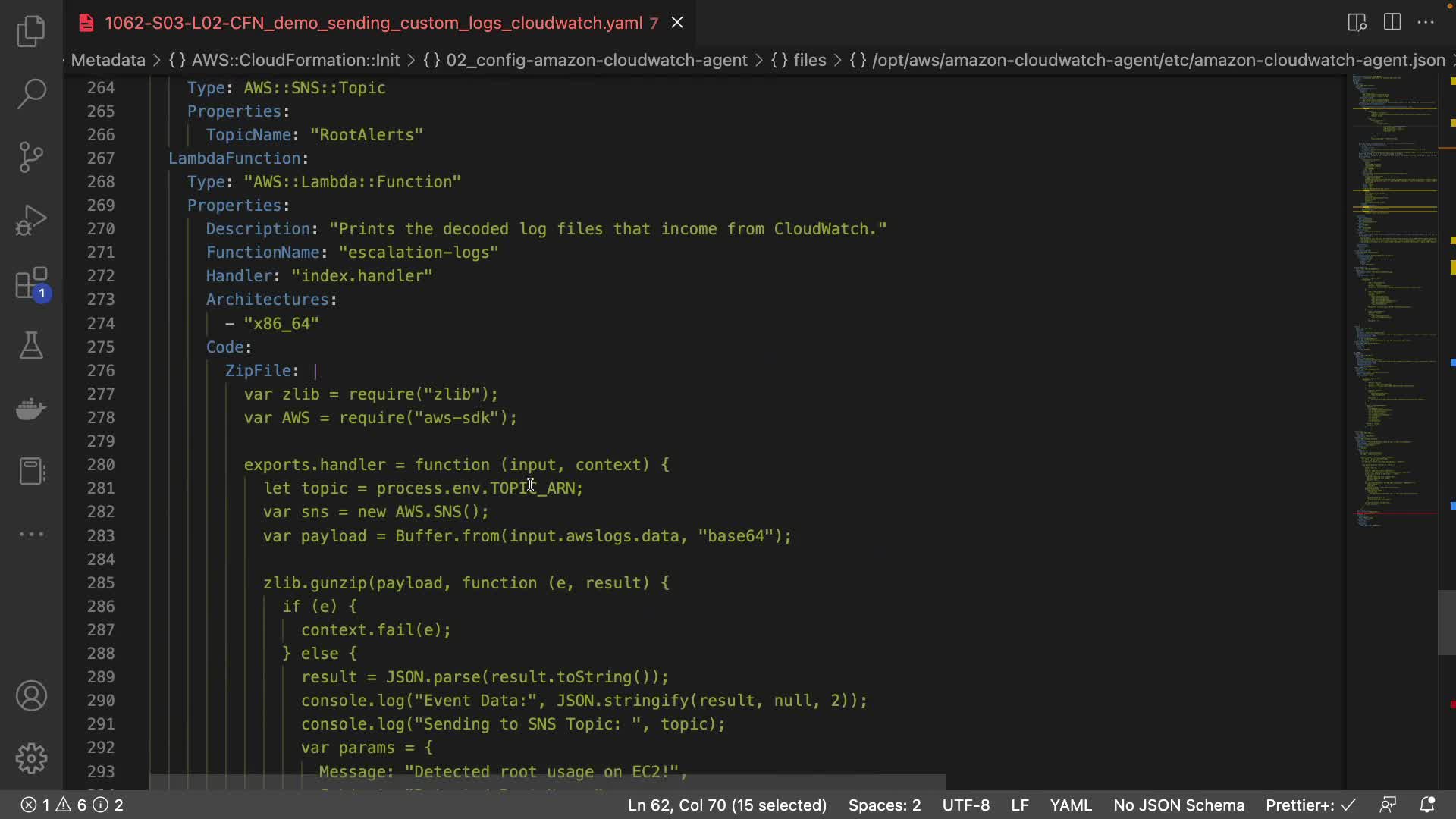Viewport: 1456px width, 819px height.
Task: Toggle Prettier formatter status
Action: [1310, 805]
